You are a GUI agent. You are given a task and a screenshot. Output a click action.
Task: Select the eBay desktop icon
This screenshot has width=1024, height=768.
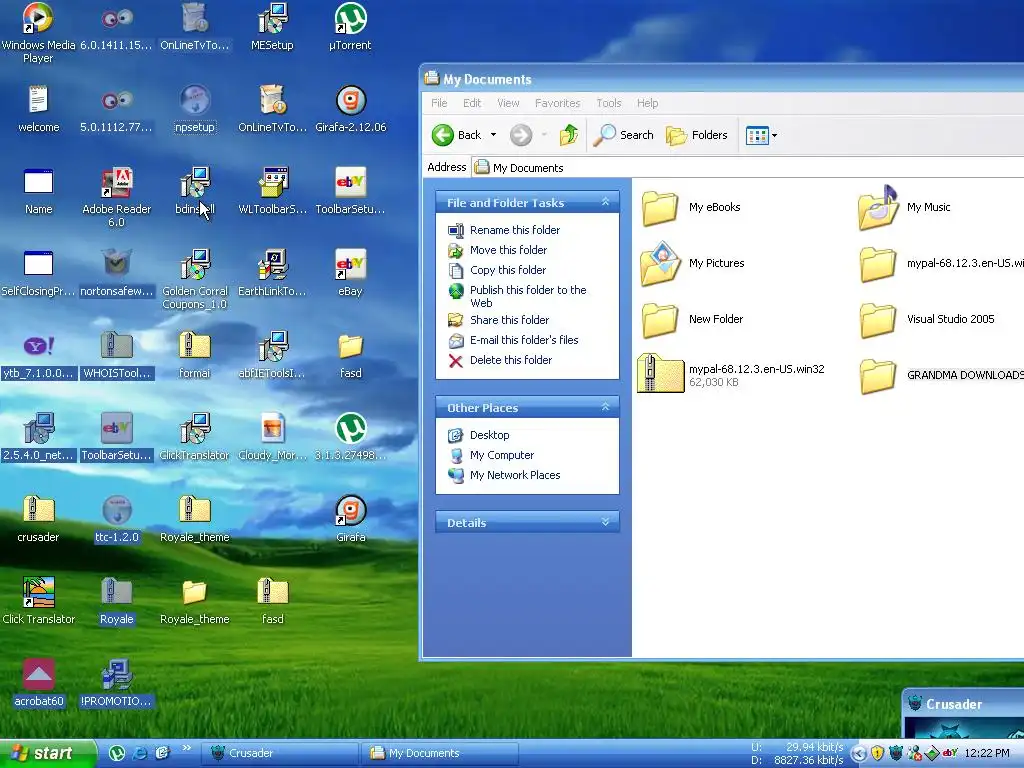pyautogui.click(x=351, y=264)
